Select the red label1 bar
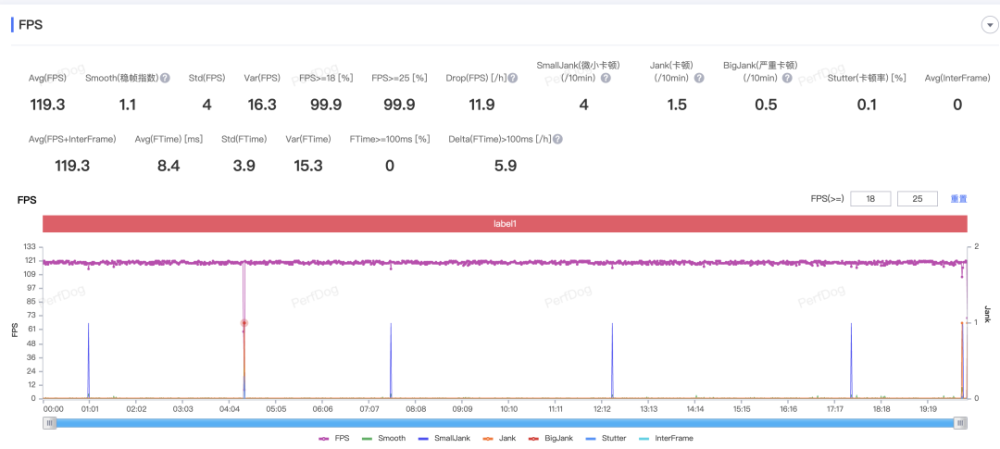The height and width of the screenshot is (449, 1000). click(x=505, y=224)
